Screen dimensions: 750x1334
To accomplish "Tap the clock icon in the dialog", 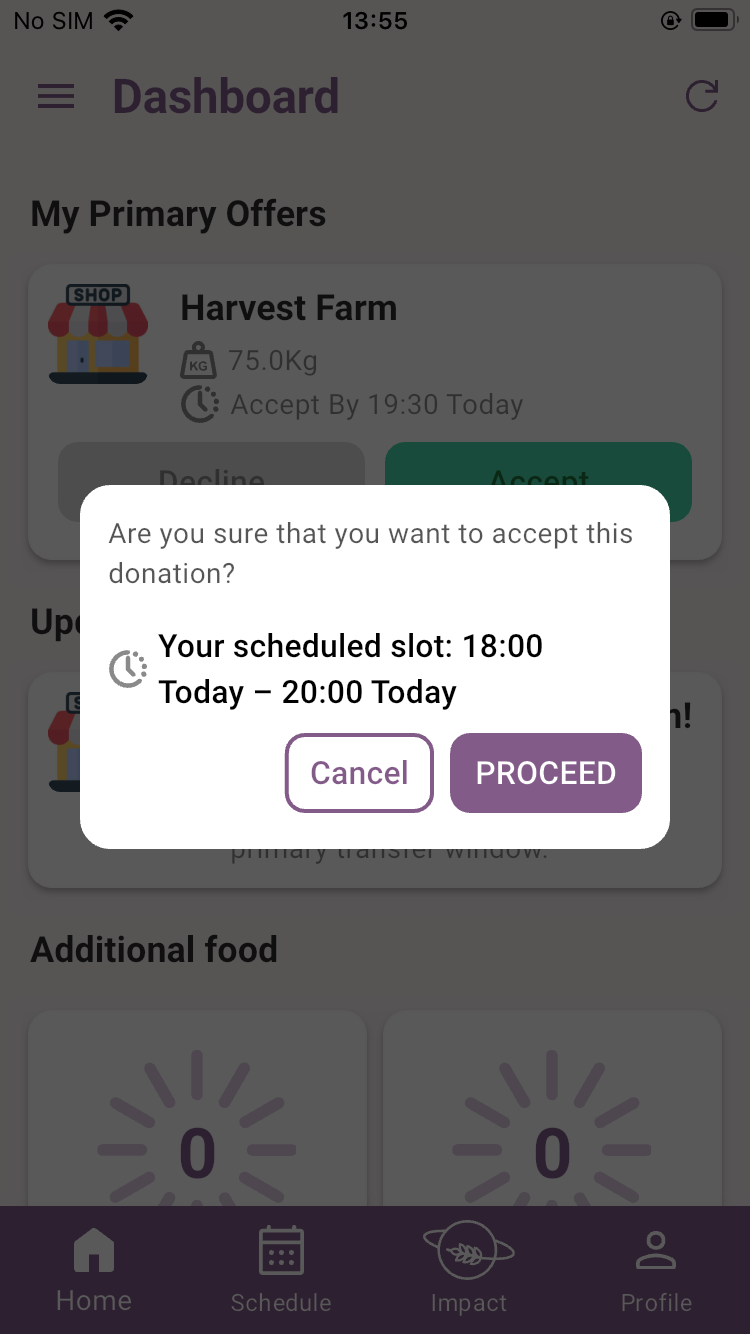I will (128, 669).
